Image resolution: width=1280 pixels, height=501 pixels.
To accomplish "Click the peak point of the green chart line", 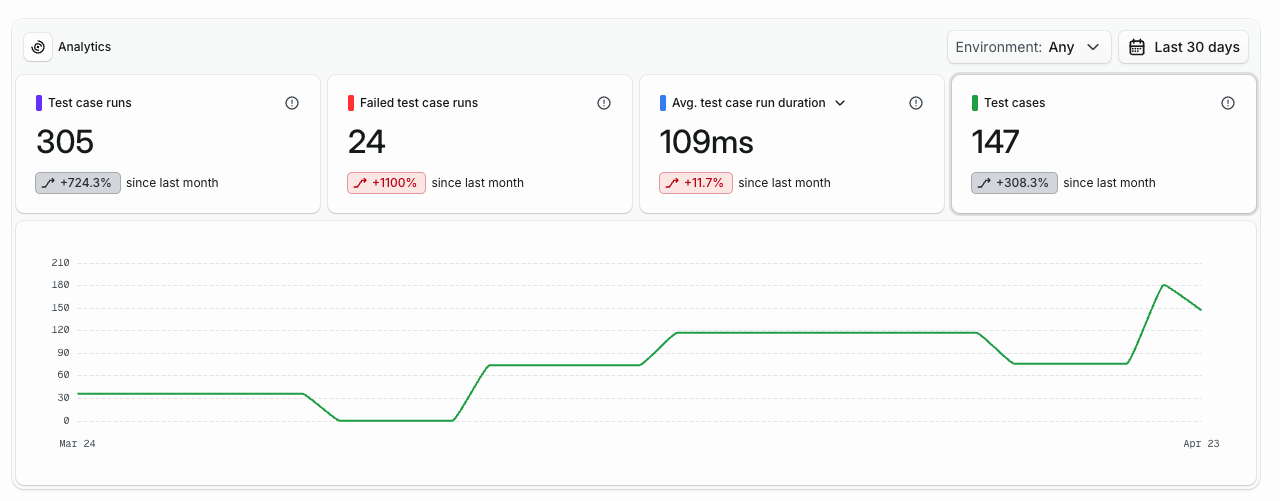I will (1164, 285).
